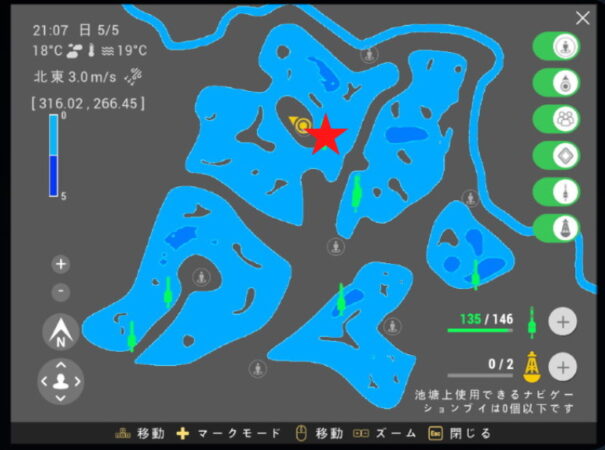Close the map with the X
Screen dimensions: 605x450
click(x=583, y=18)
